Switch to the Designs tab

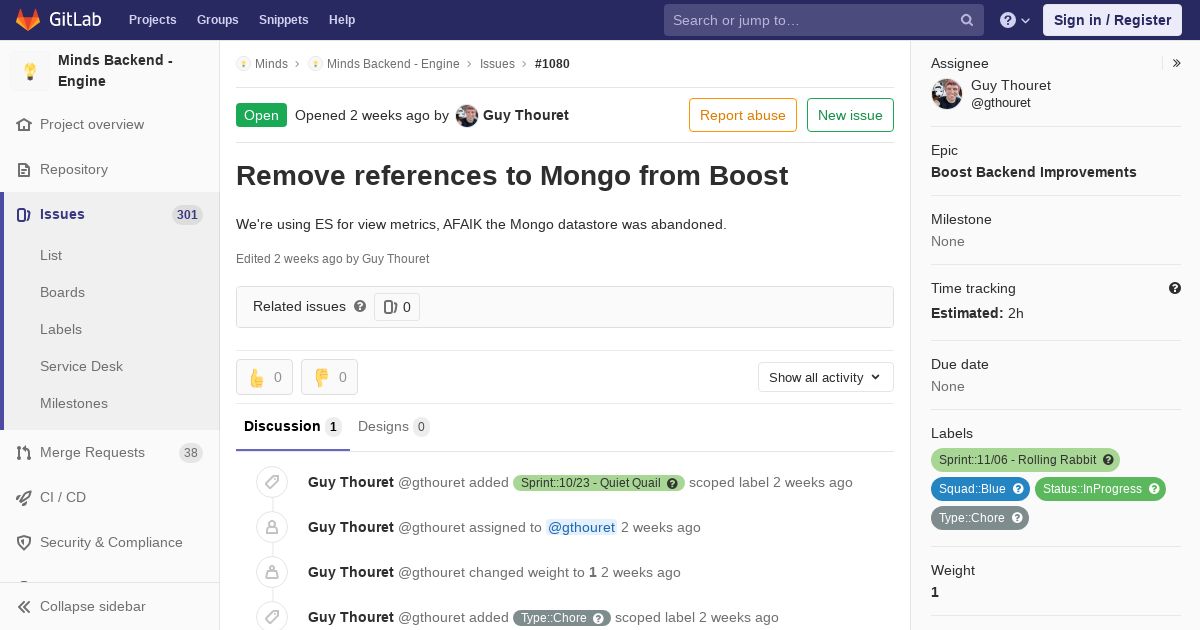(x=394, y=427)
